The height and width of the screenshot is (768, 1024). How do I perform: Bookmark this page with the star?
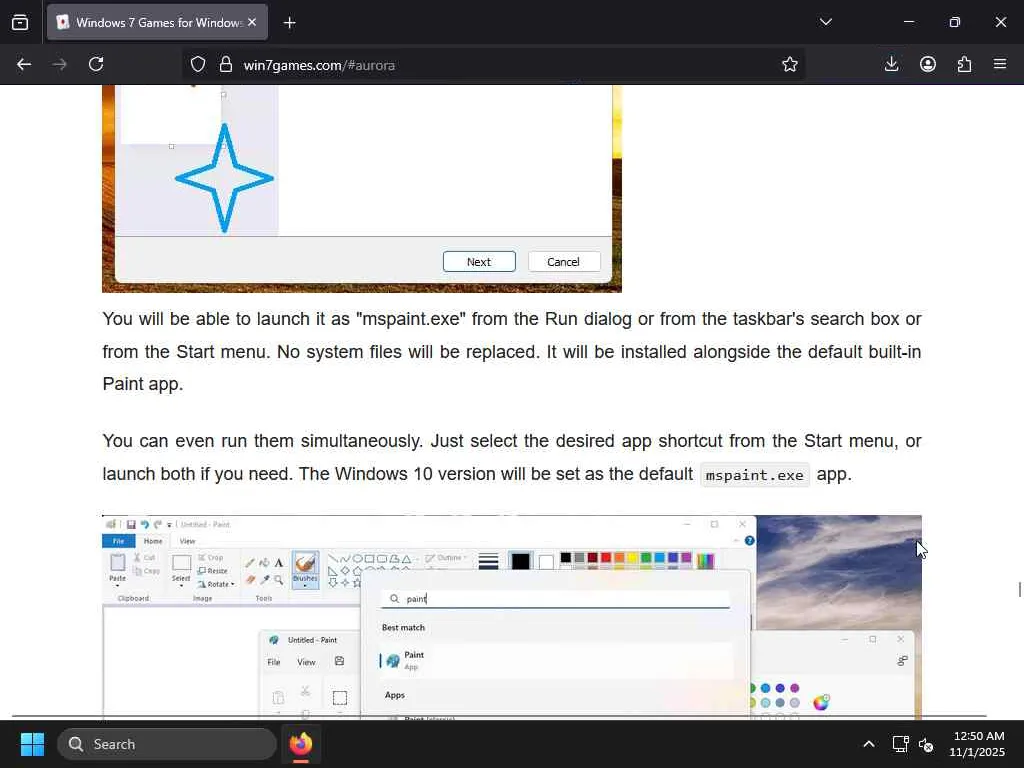(790, 65)
